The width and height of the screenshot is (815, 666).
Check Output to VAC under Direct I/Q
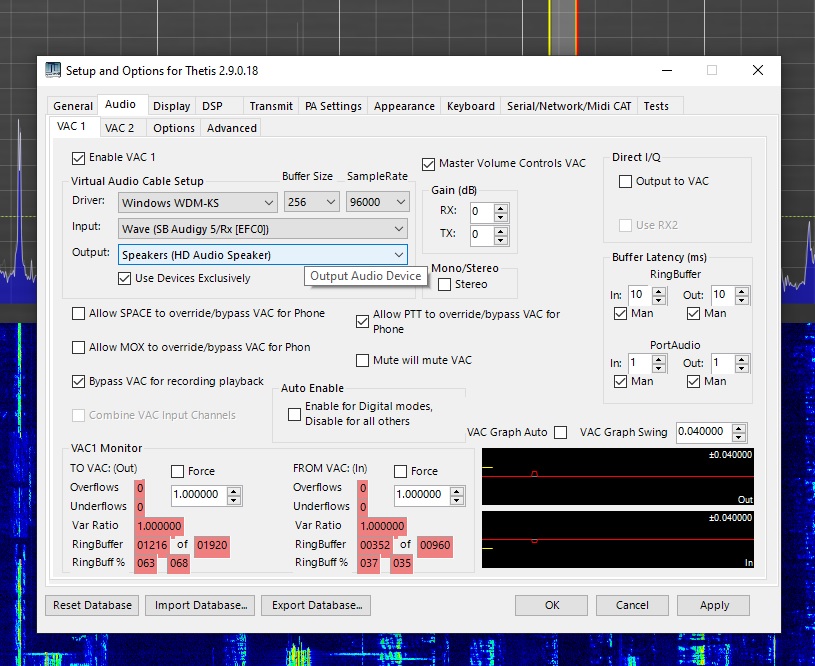626,181
